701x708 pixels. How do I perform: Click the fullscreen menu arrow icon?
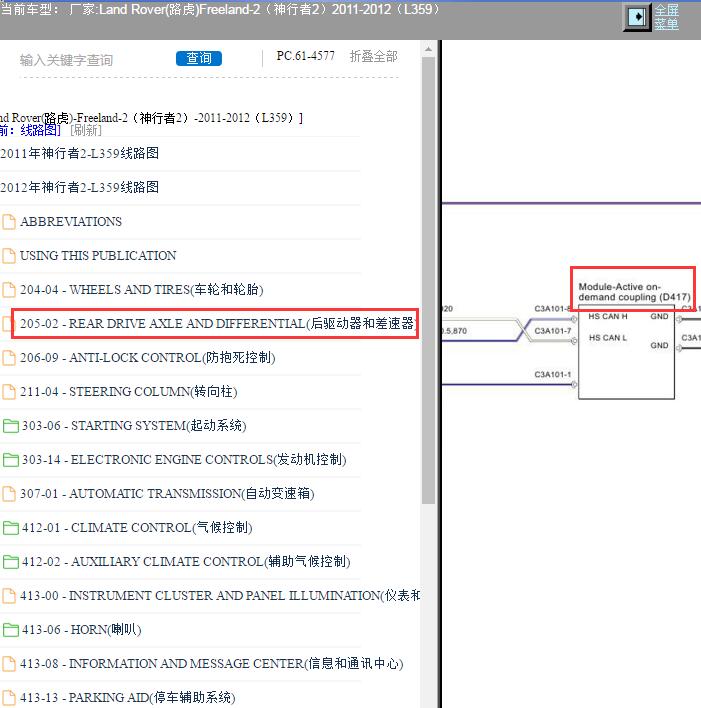click(637, 17)
